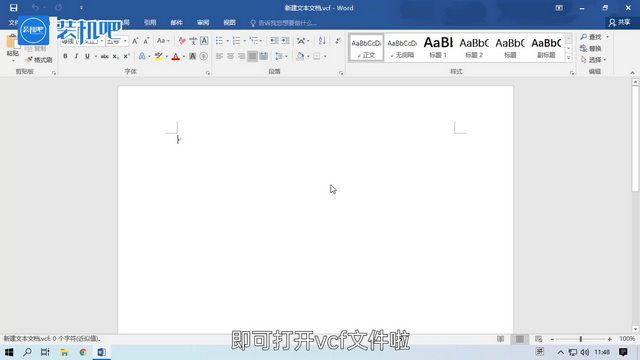Undo the last action
640x360 pixels.
[x=36, y=8]
